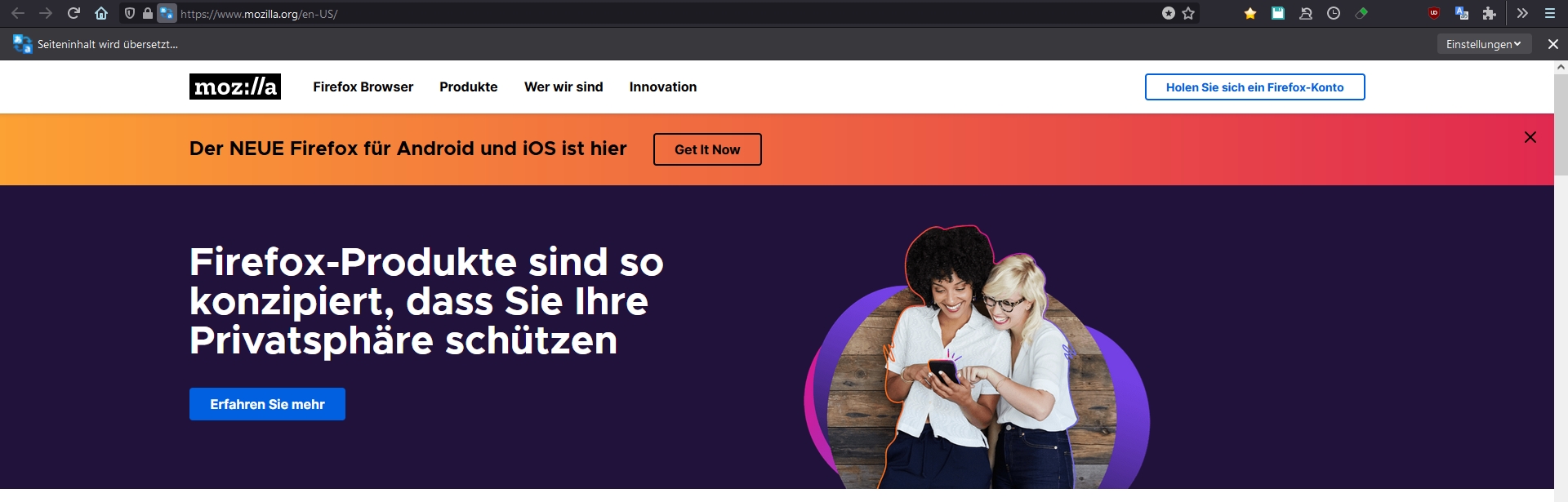The height and width of the screenshot is (502, 1568).
Task: Open the translate extension toolbar icon
Action: (x=1462, y=13)
